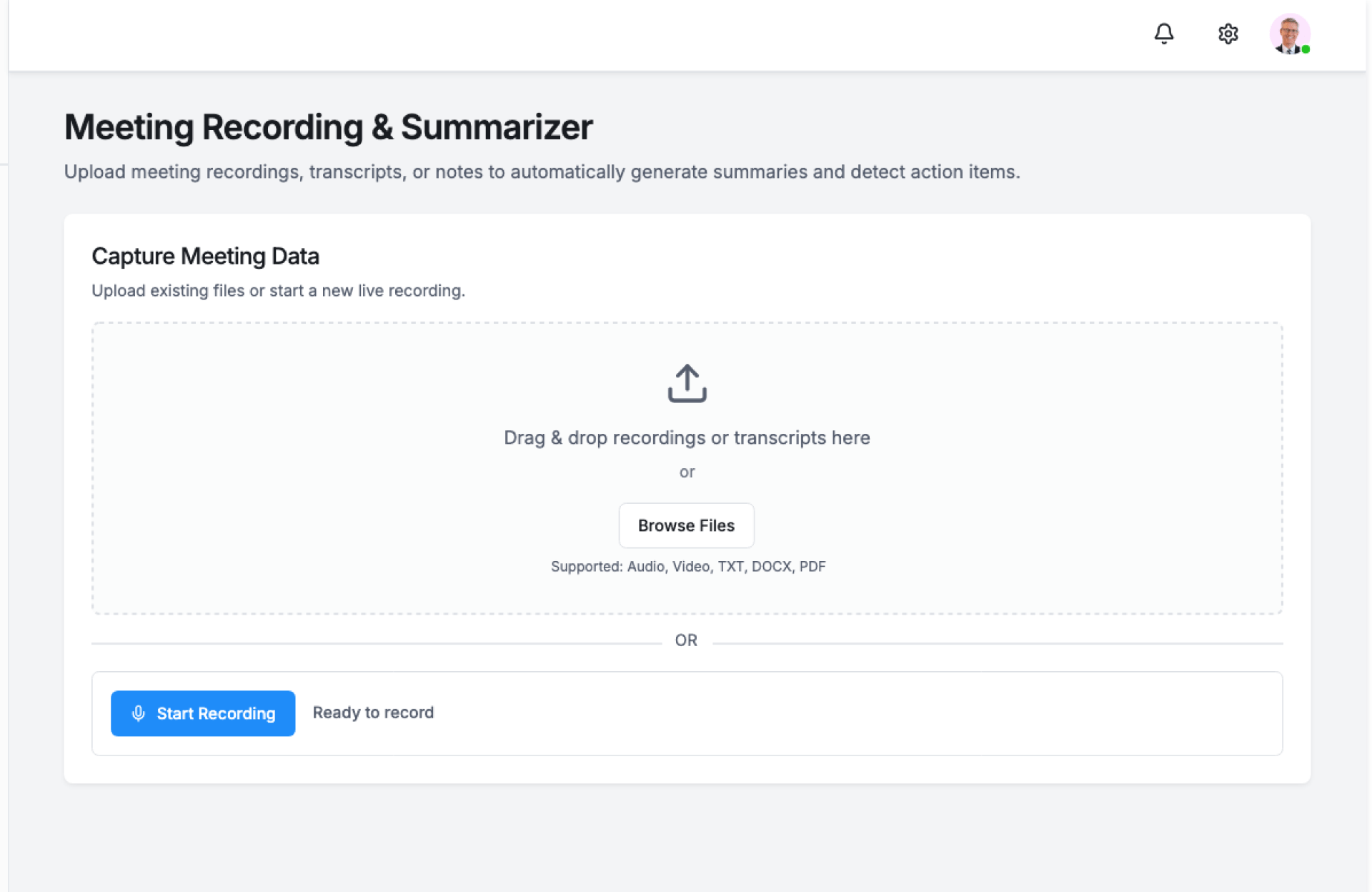The width and height of the screenshot is (1372, 892).
Task: Click the page description under the title
Action: 542,172
